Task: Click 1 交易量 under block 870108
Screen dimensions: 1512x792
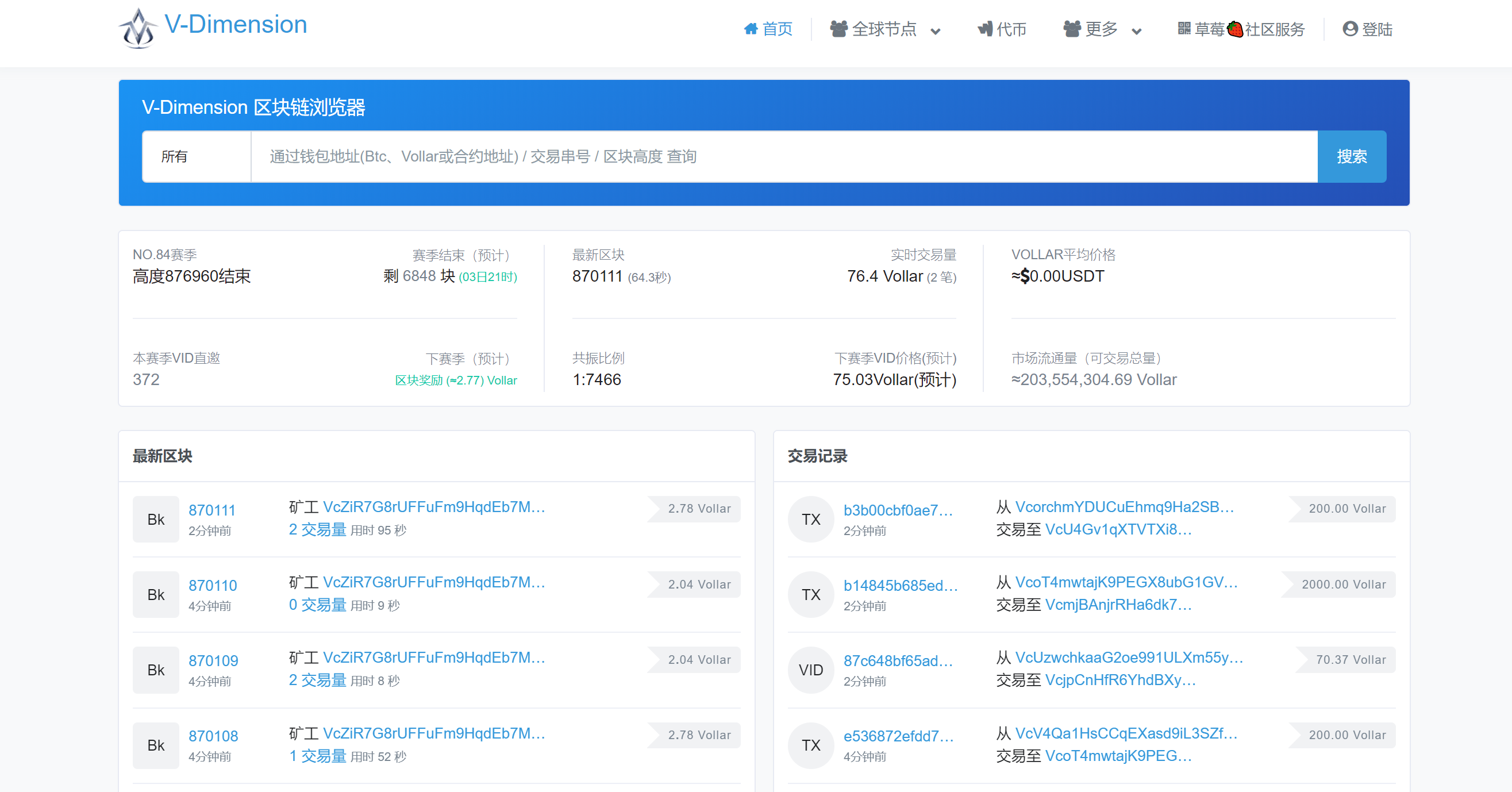Action: tap(318, 755)
